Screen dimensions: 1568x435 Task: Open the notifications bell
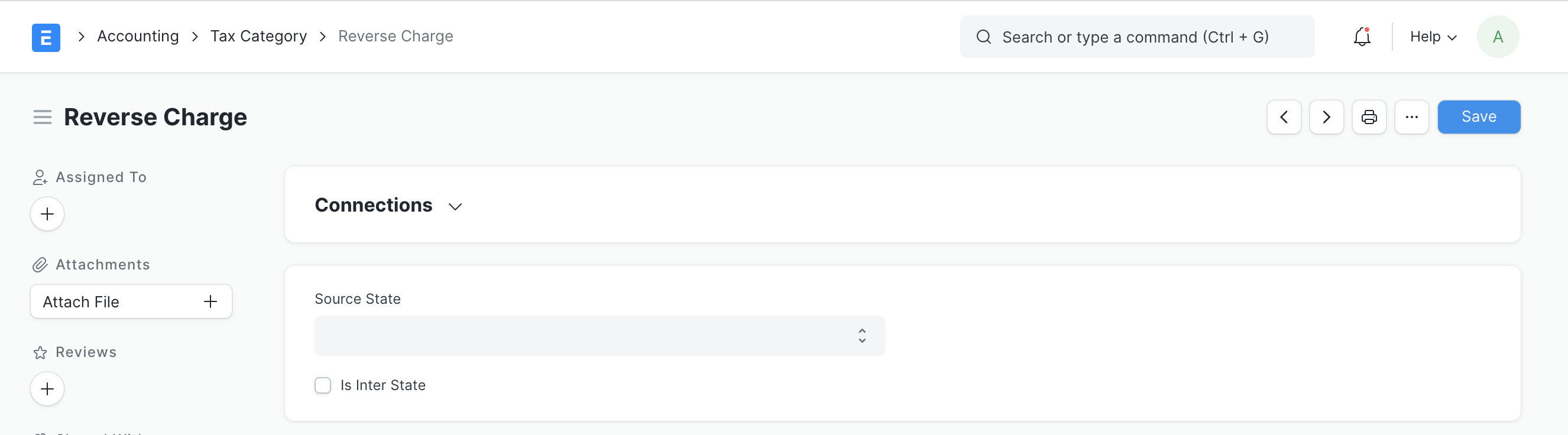(x=1362, y=37)
